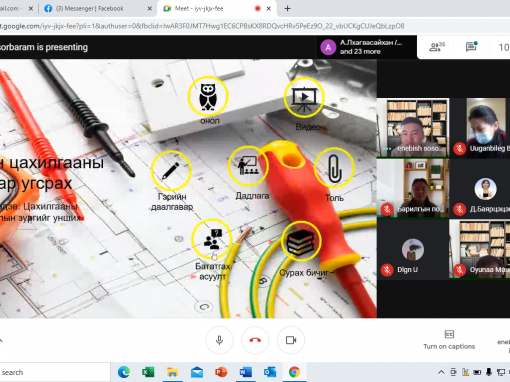Click the Windows taskbar search box

point(54,372)
